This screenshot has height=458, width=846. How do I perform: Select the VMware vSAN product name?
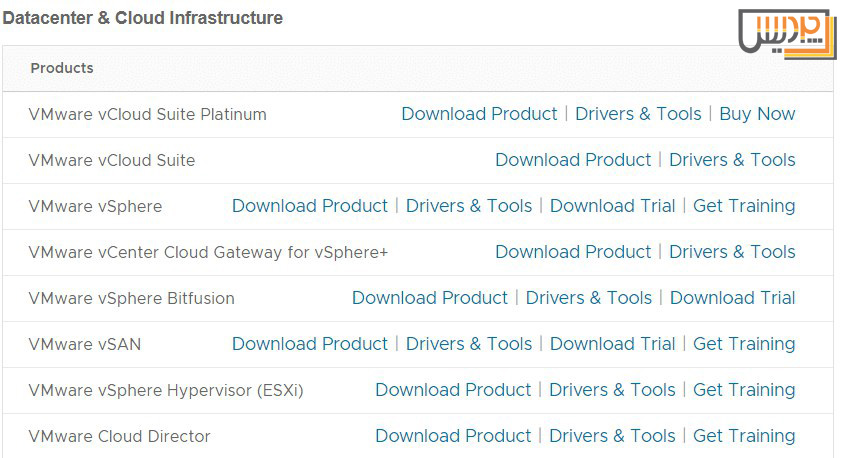(x=84, y=344)
